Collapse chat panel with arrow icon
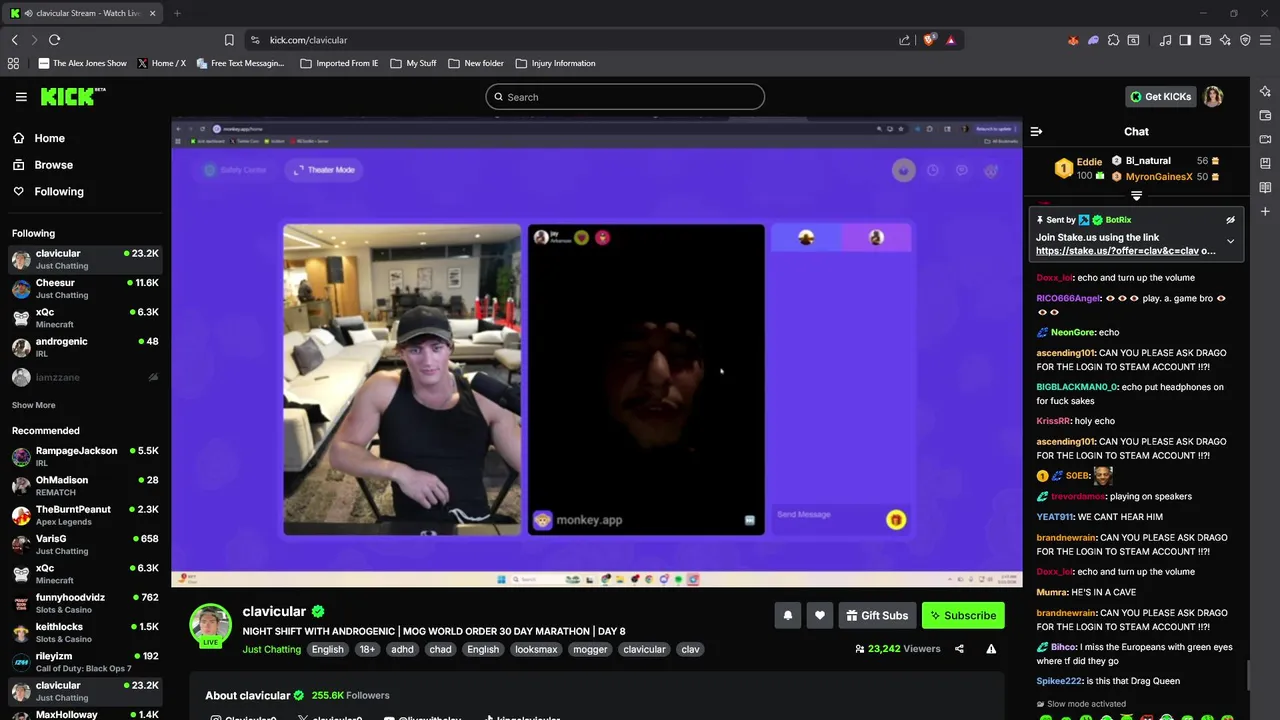Viewport: 1280px width, 720px height. point(1036,131)
